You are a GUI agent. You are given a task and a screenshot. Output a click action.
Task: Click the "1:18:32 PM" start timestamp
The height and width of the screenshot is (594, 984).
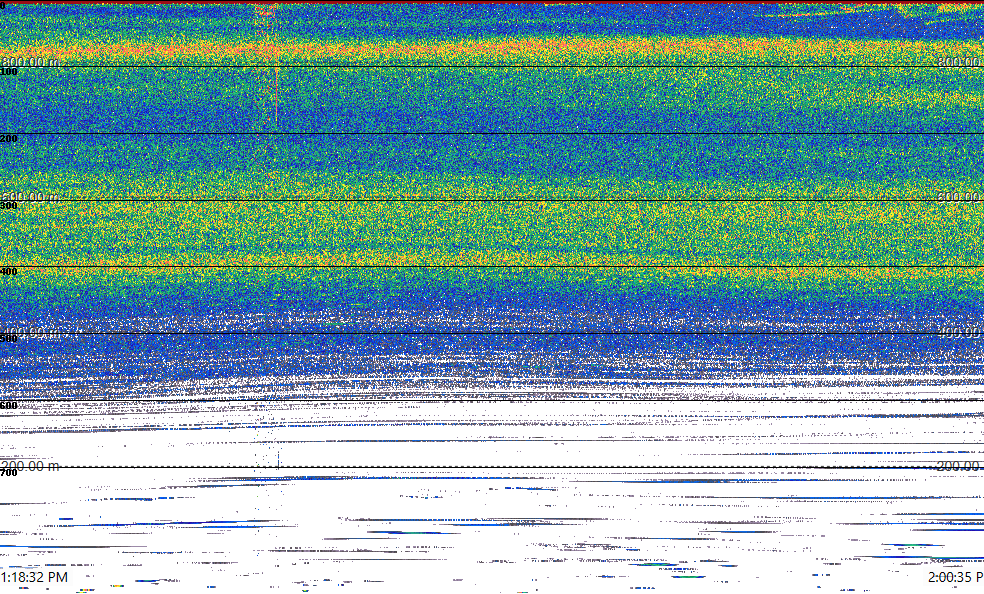34,577
